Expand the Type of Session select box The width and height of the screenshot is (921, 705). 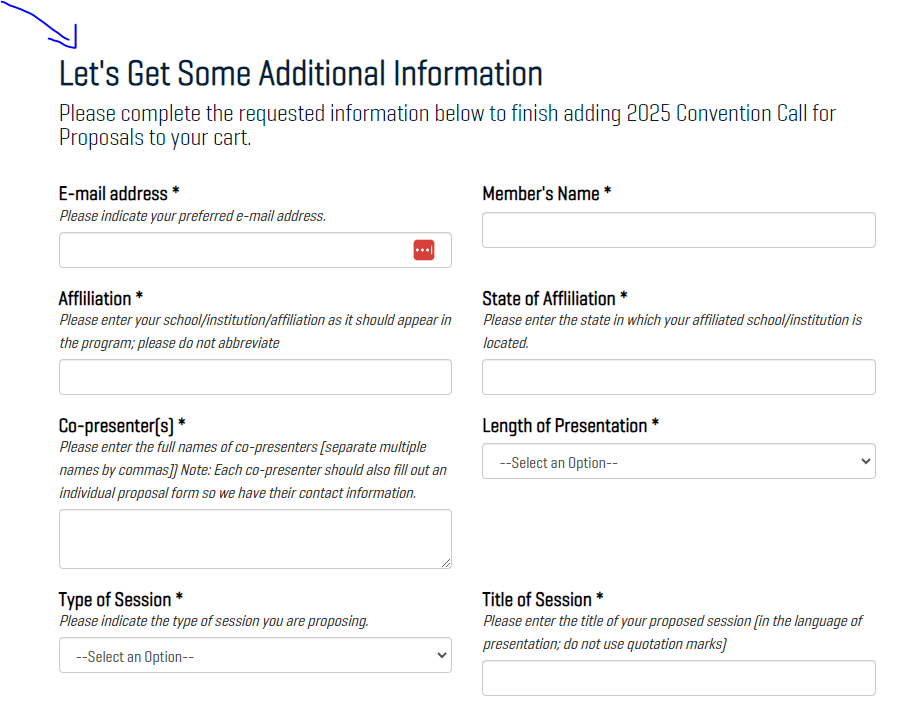(255, 655)
